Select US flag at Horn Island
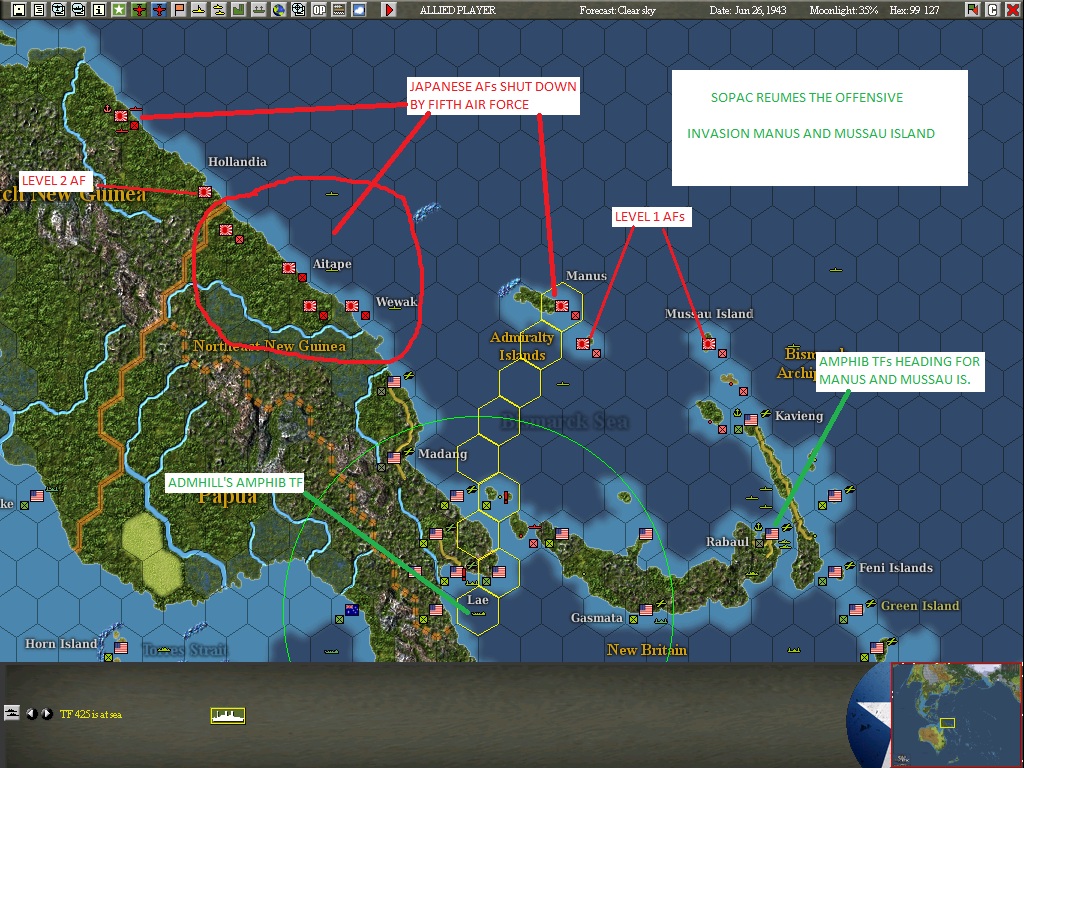Viewport: 1083px width, 898px height. [x=121, y=647]
